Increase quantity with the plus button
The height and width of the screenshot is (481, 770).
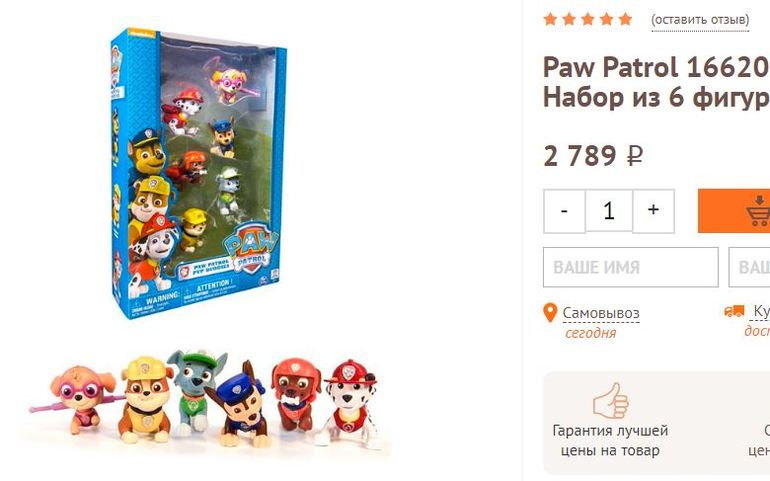[x=653, y=211]
